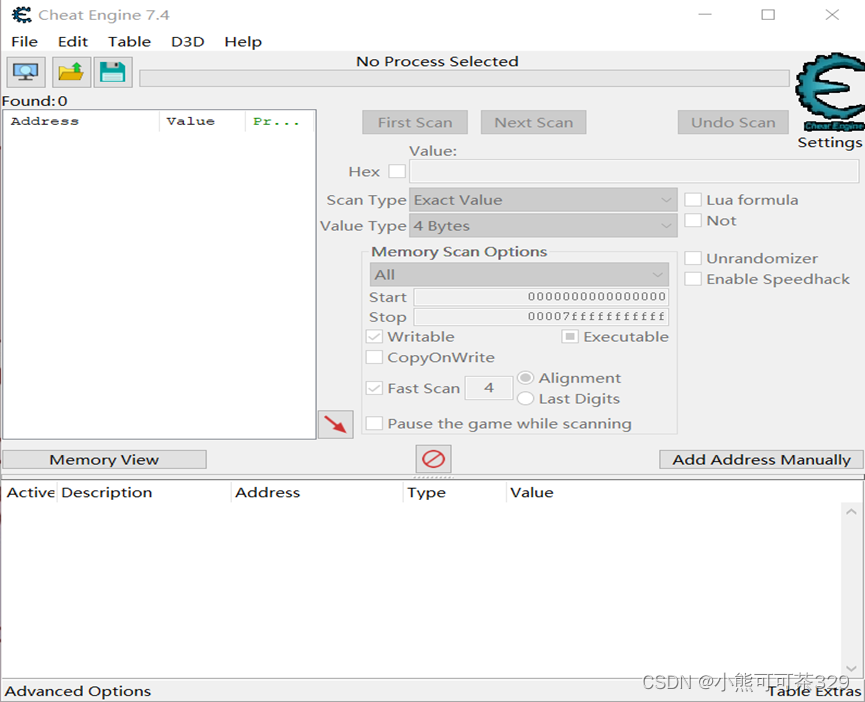This screenshot has width=865, height=702.
Task: Click Add Address Manually
Action: pyautogui.click(x=761, y=459)
